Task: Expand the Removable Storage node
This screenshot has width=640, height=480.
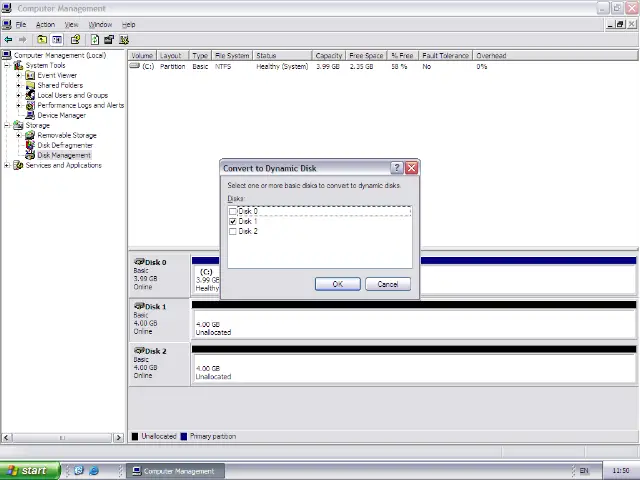Action: click(x=18, y=135)
